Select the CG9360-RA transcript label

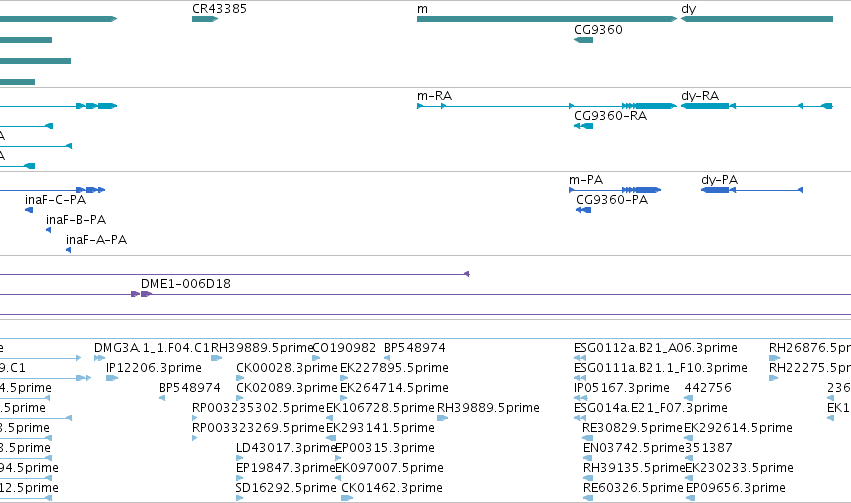pyautogui.click(x=611, y=116)
